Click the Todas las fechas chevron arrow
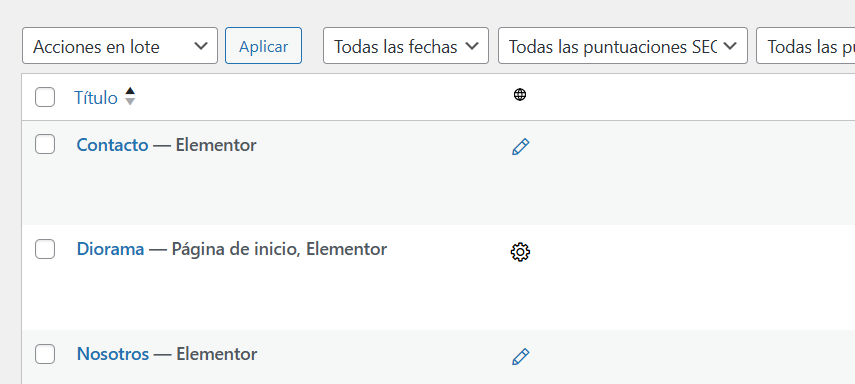 click(x=472, y=46)
